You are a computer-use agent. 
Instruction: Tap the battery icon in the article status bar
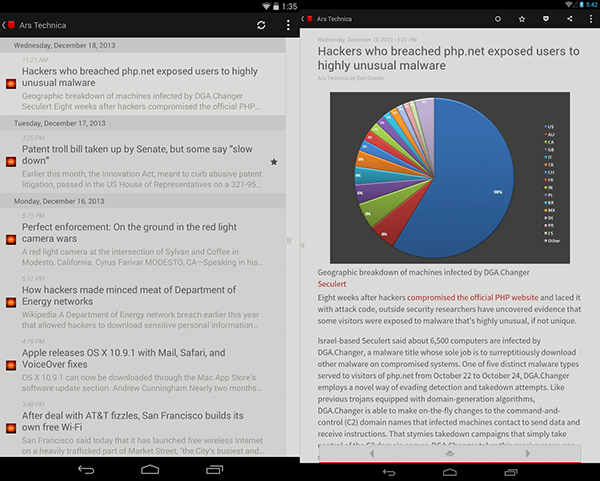(x=582, y=5)
